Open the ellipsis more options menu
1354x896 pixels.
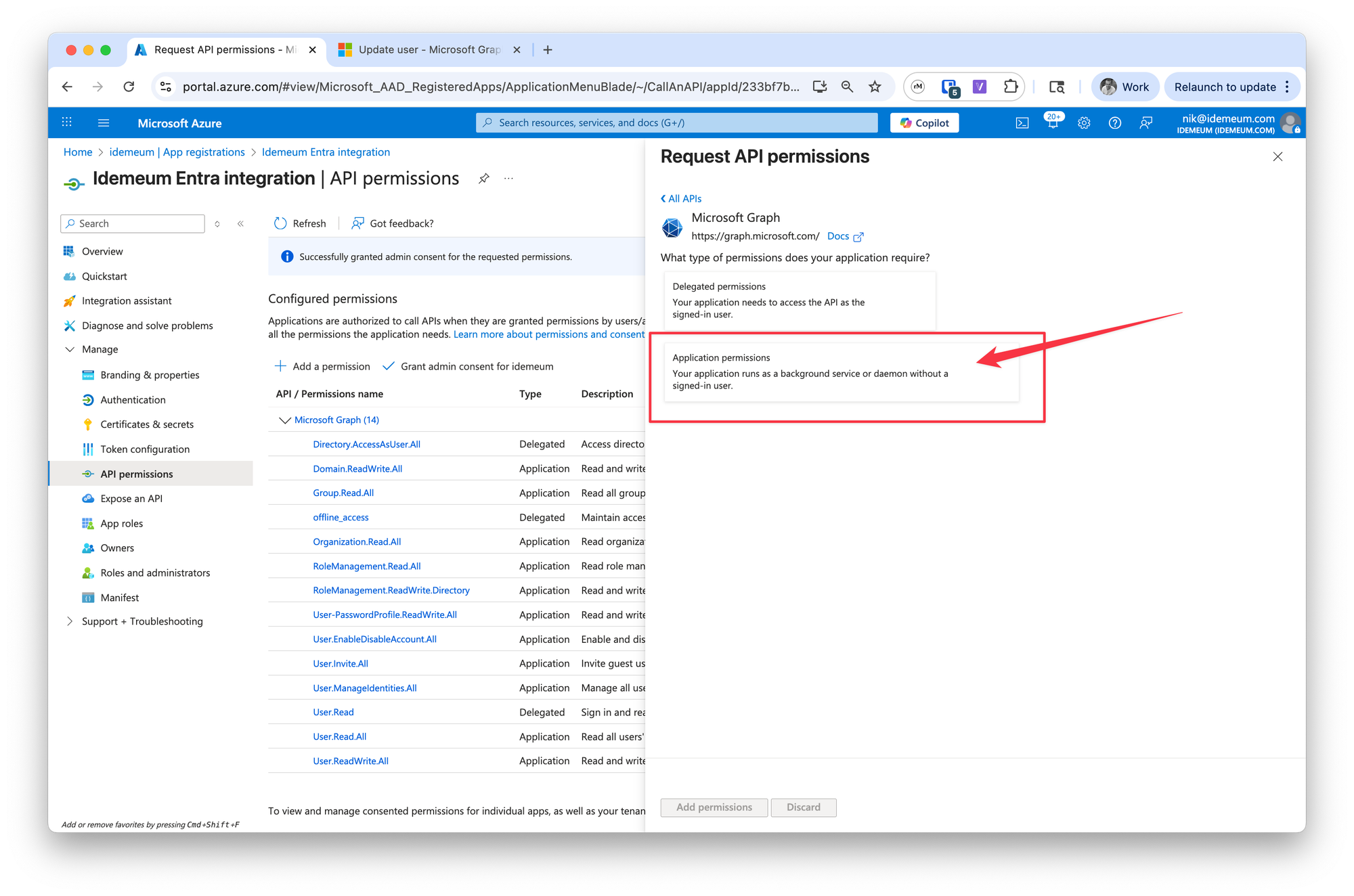(508, 179)
